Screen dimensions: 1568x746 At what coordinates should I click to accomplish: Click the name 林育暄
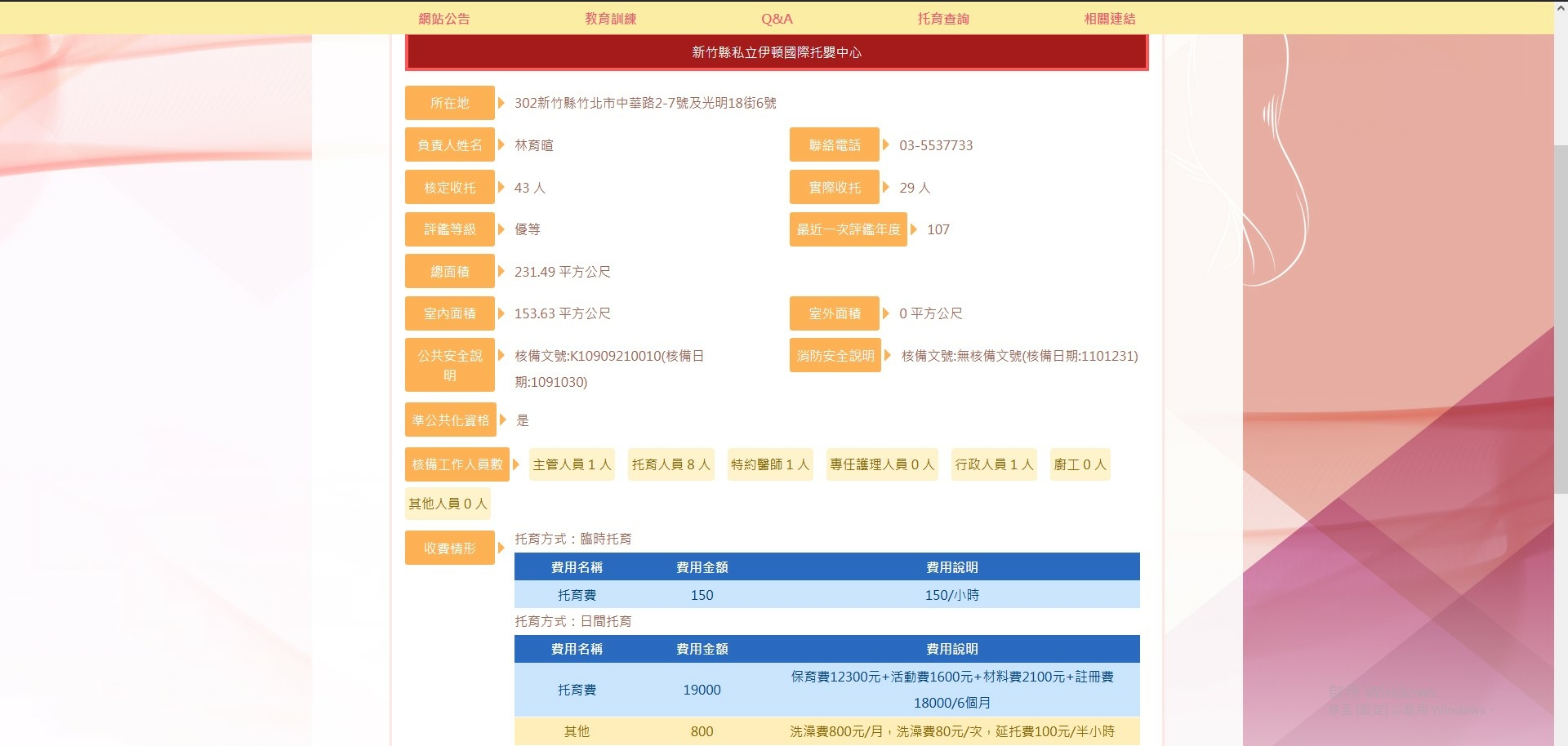534,145
